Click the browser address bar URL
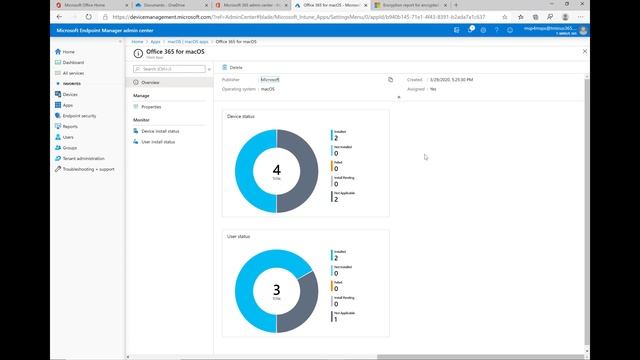This screenshot has height=360, width=640. pos(299,17)
